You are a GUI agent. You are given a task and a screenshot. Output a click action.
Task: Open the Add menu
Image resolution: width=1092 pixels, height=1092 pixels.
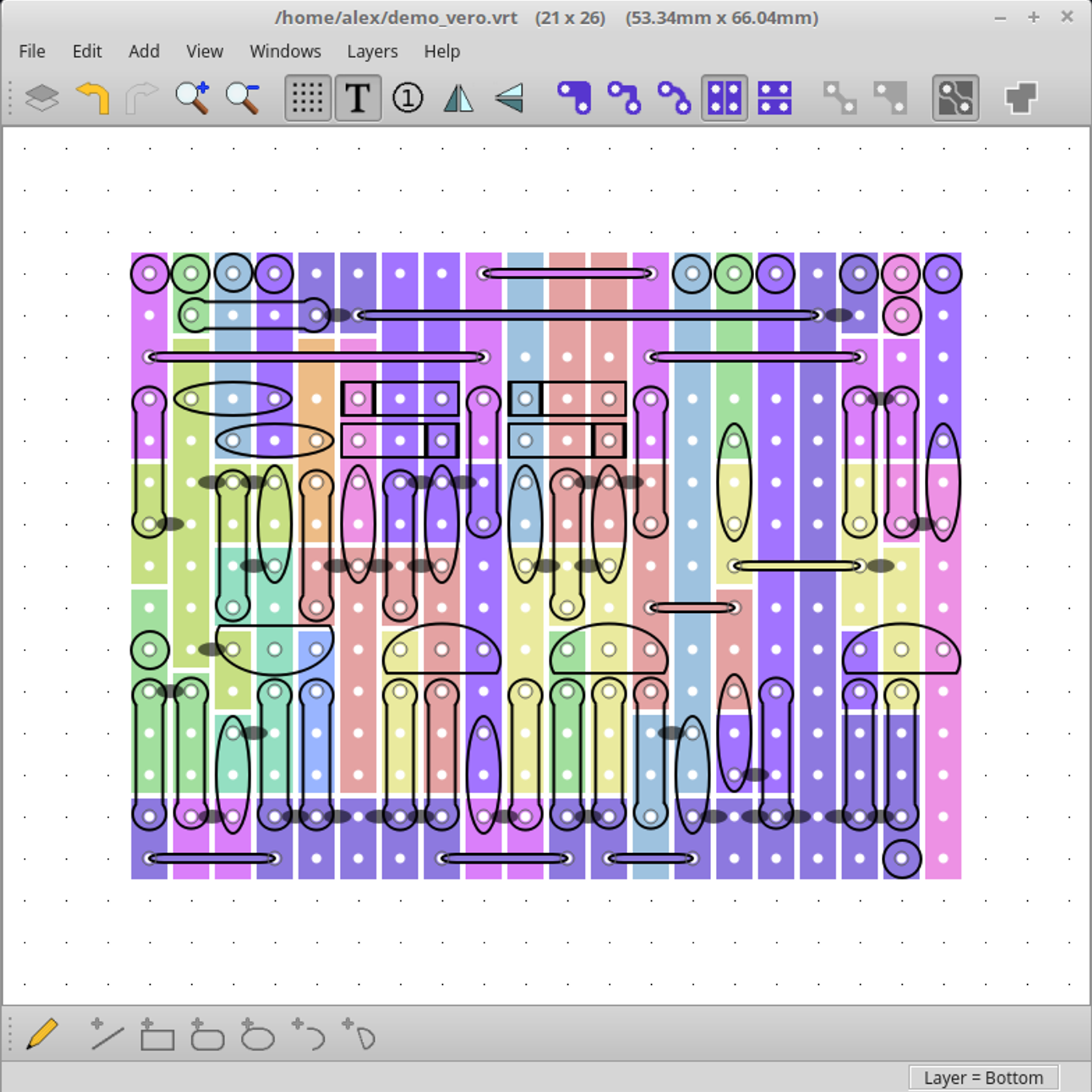(144, 51)
